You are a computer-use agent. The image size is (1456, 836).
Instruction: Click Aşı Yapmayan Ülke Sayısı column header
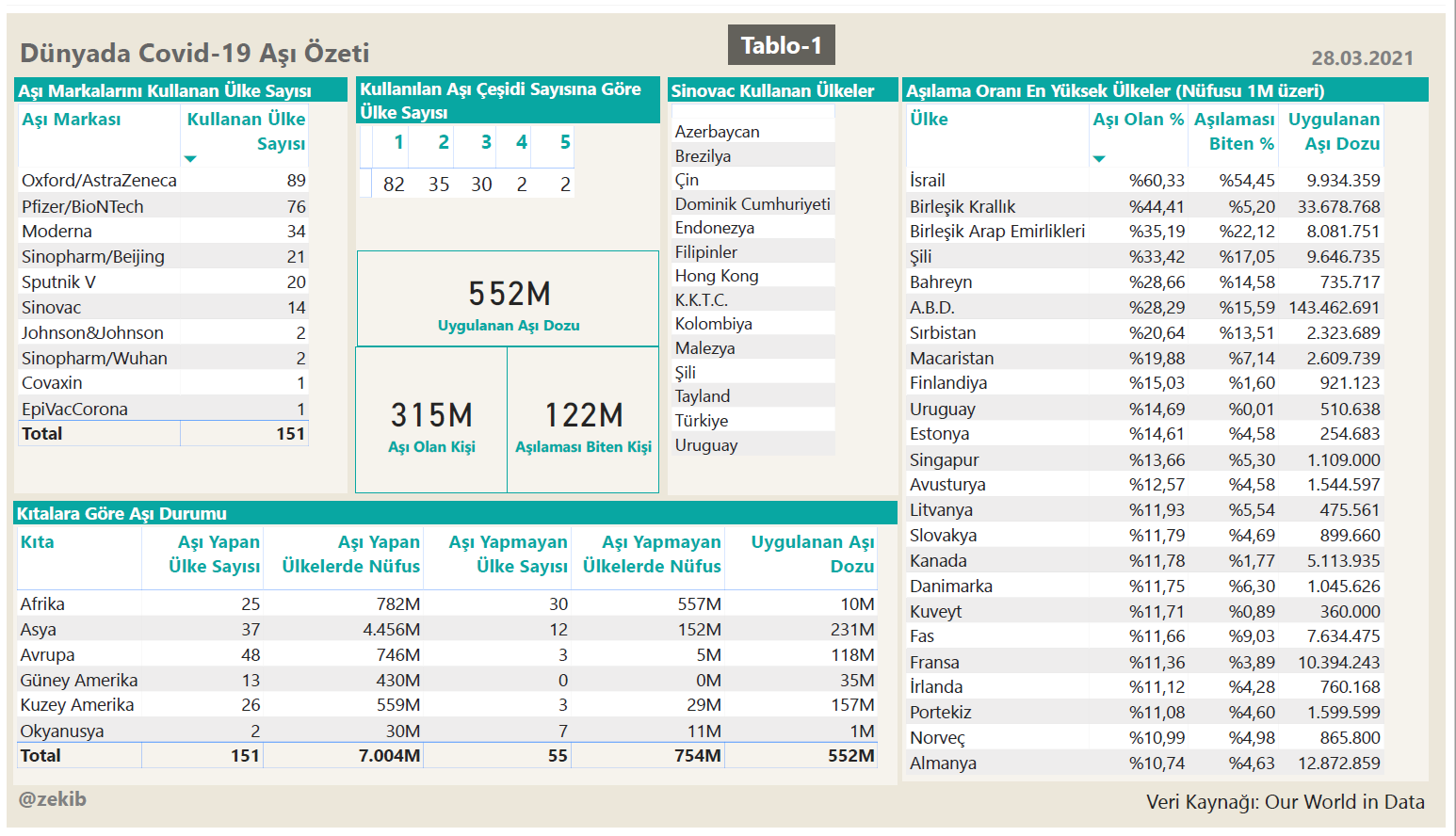tap(508, 555)
